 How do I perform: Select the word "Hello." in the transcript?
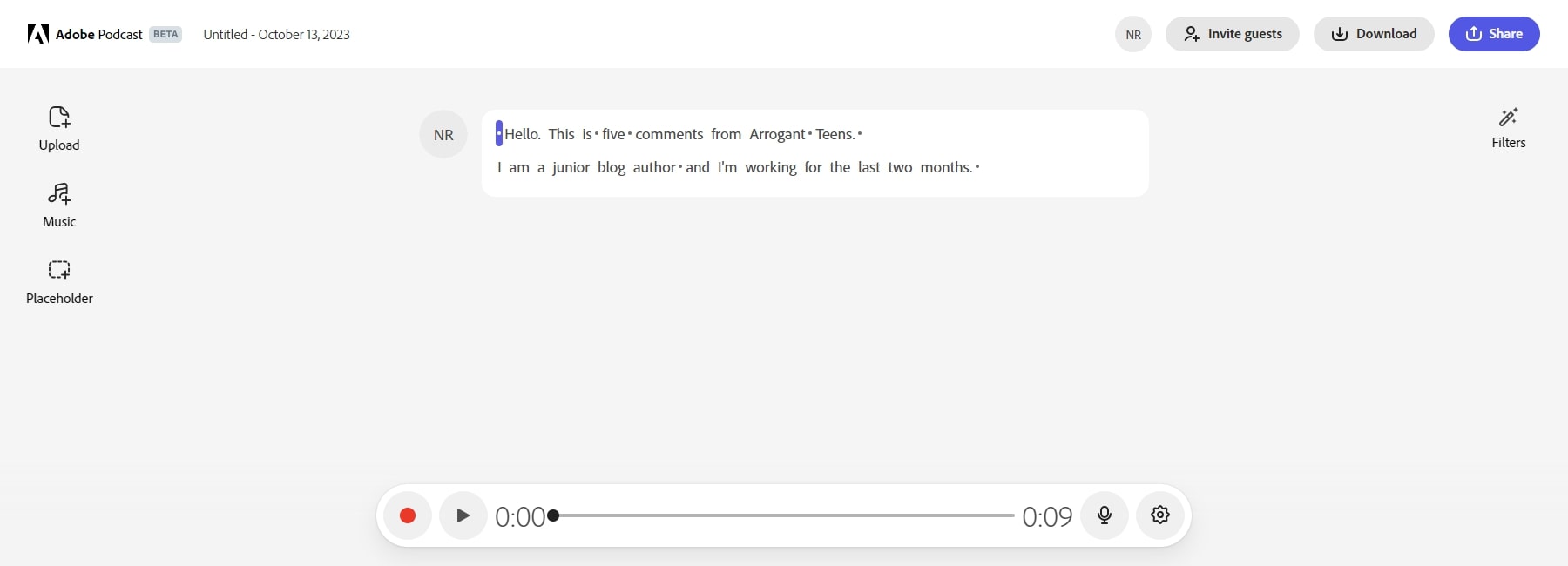523,134
